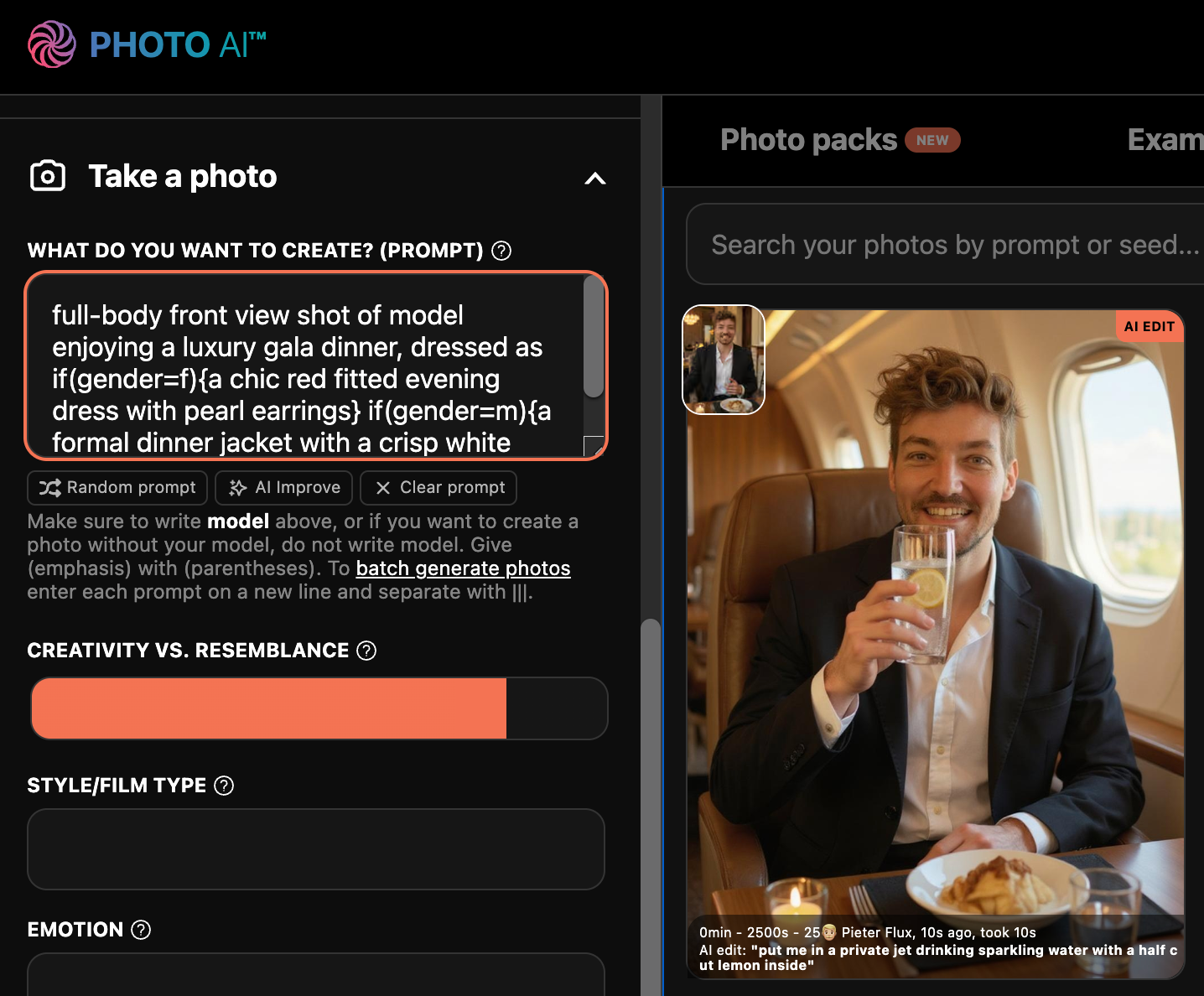Click the Style/Film Type help icon

(224, 786)
